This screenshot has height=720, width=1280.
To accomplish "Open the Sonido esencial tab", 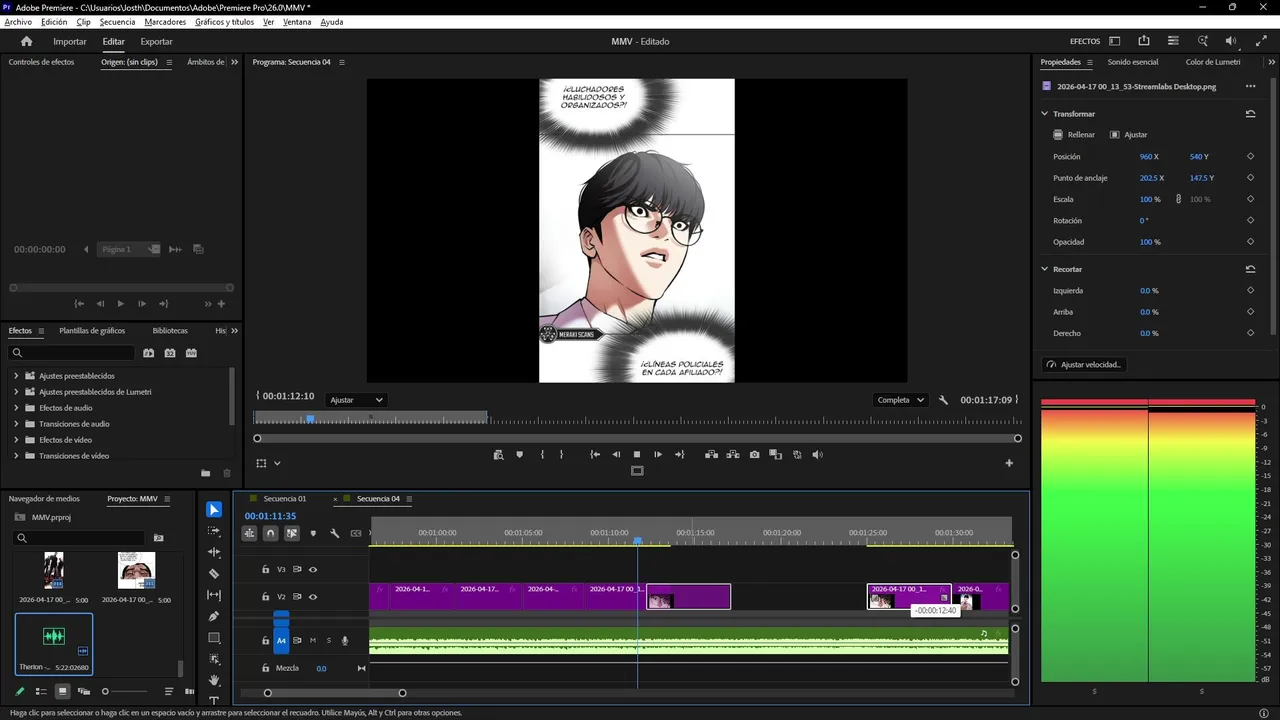I will pyautogui.click(x=1133, y=62).
